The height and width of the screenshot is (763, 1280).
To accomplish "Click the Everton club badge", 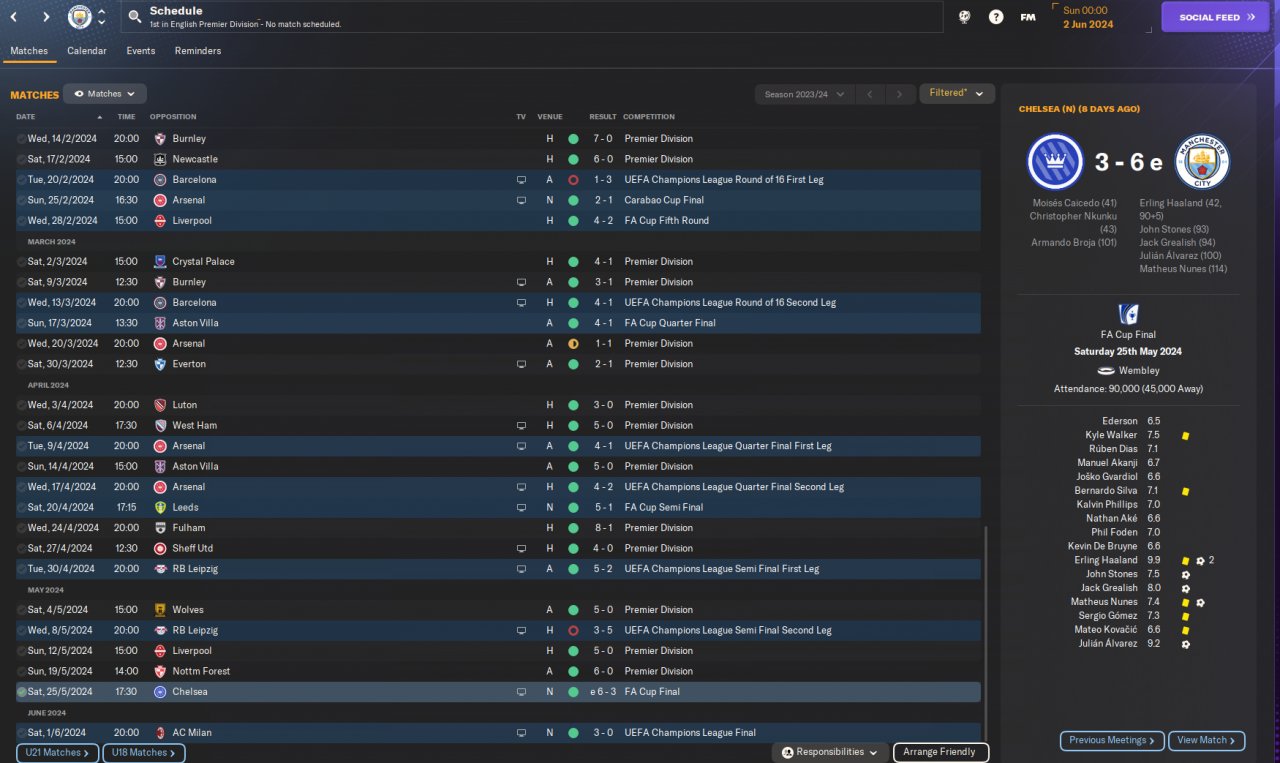I will click(160, 364).
